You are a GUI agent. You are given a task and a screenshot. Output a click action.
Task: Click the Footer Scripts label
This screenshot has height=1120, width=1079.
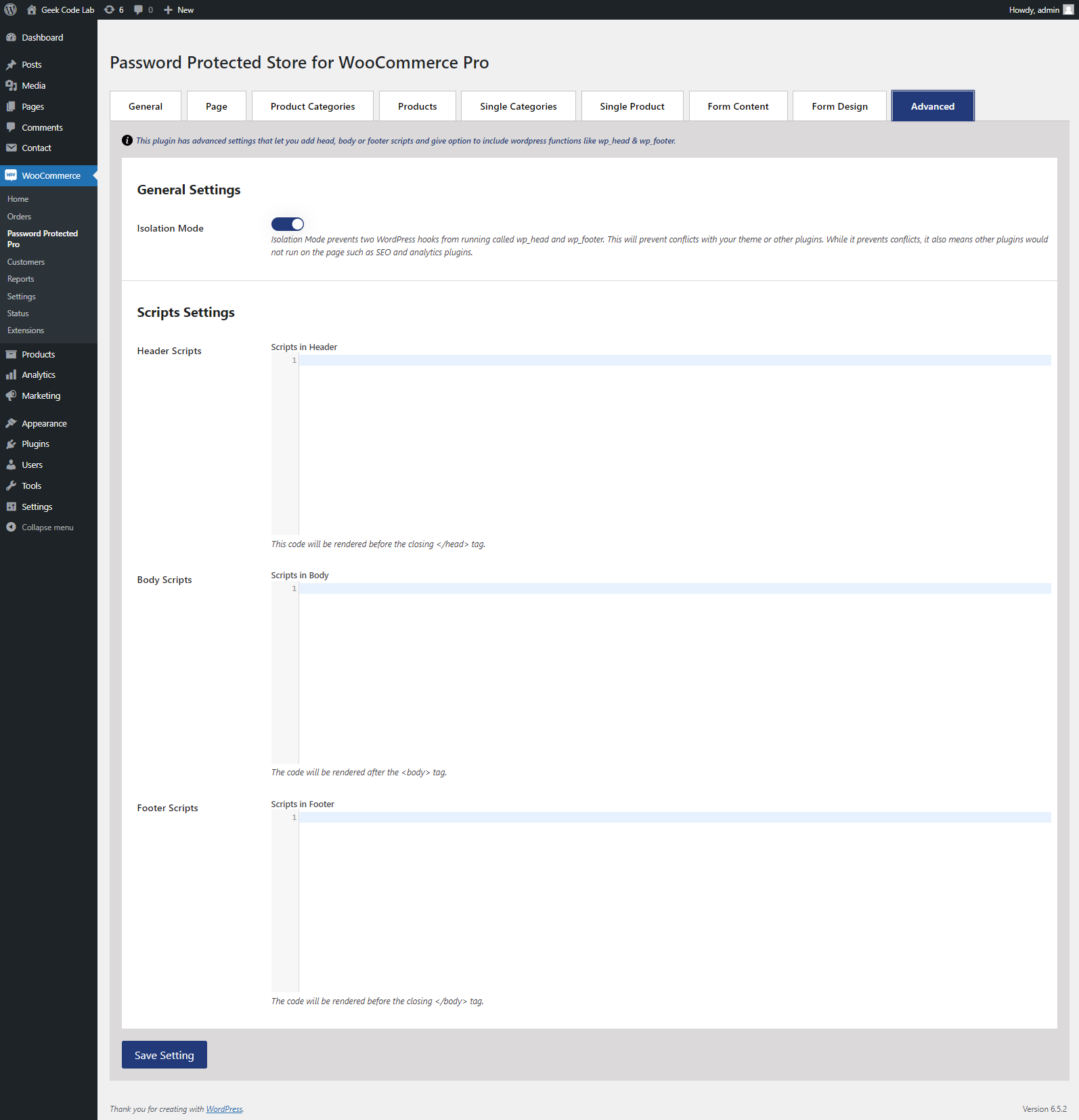click(167, 808)
